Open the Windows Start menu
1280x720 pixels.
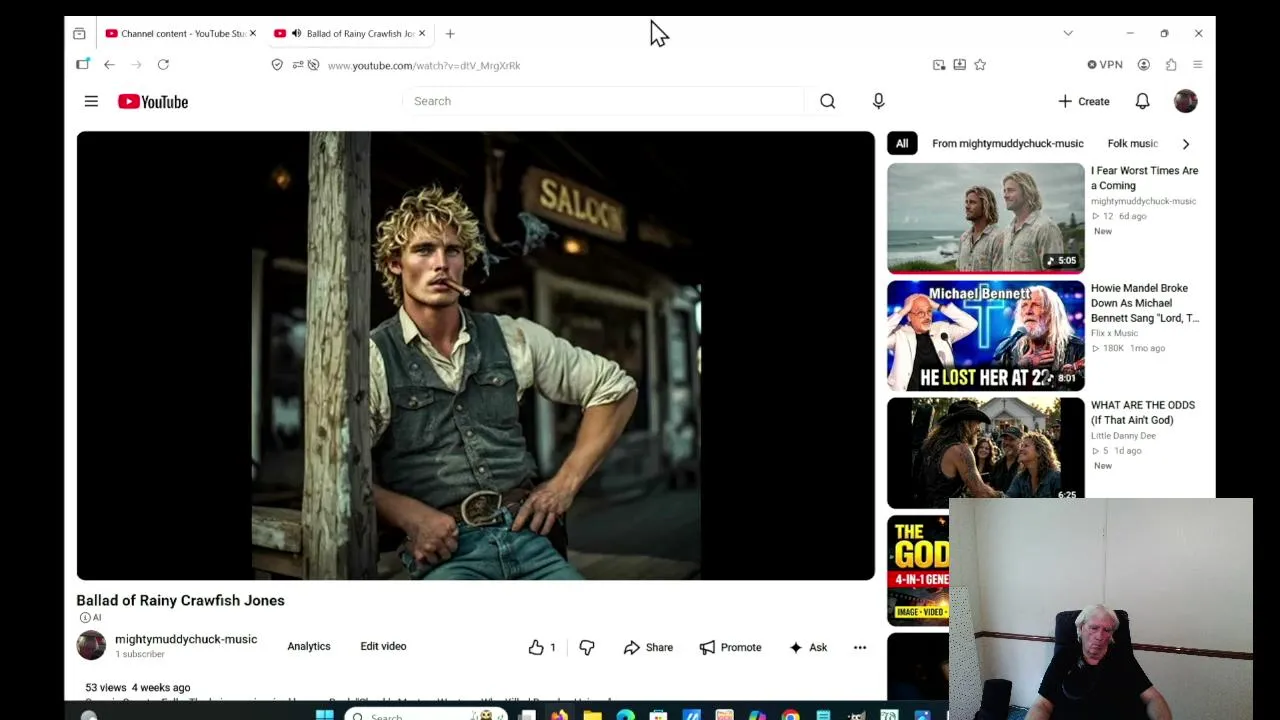[x=324, y=715]
